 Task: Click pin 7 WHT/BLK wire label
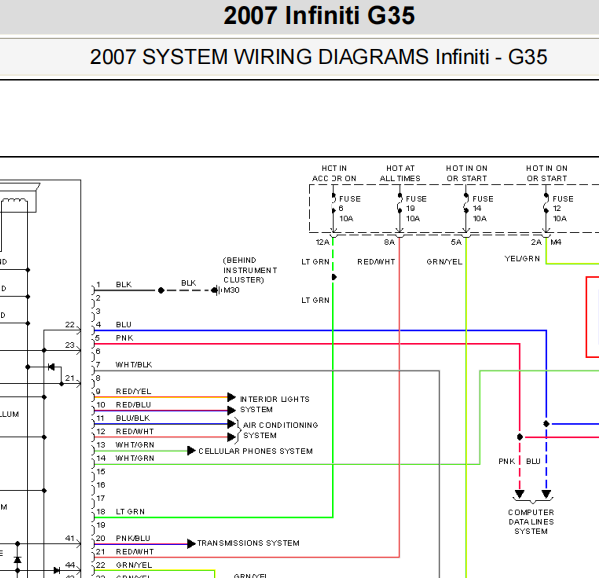[134, 365]
